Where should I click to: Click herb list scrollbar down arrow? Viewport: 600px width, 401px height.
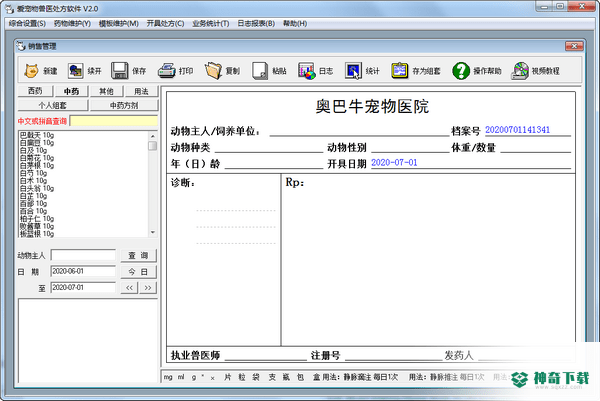[153, 232]
